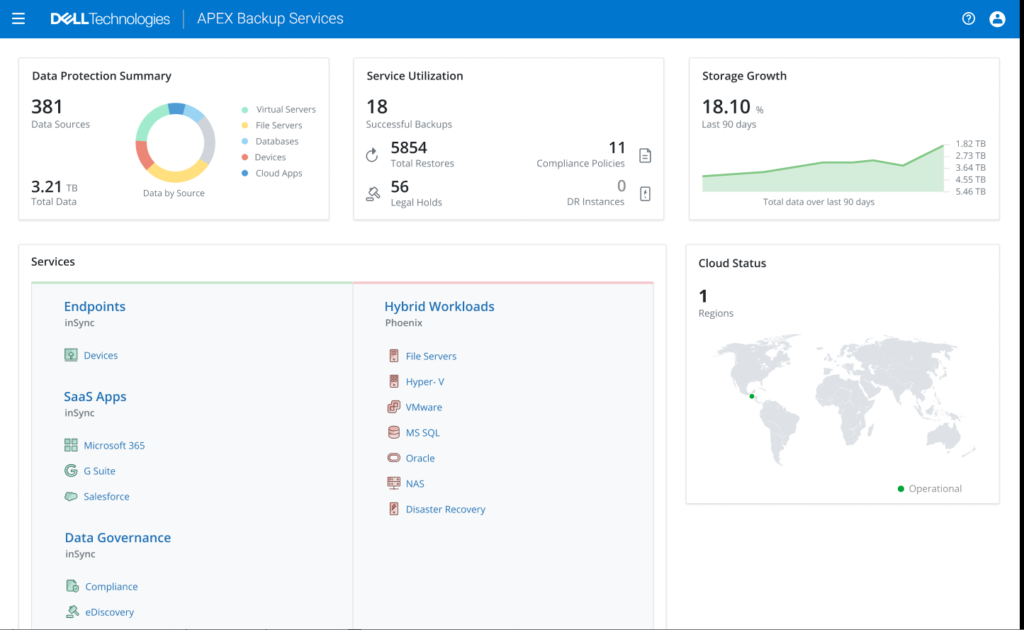Click the Compliance Policies document icon
1024x630 pixels.
(x=645, y=155)
